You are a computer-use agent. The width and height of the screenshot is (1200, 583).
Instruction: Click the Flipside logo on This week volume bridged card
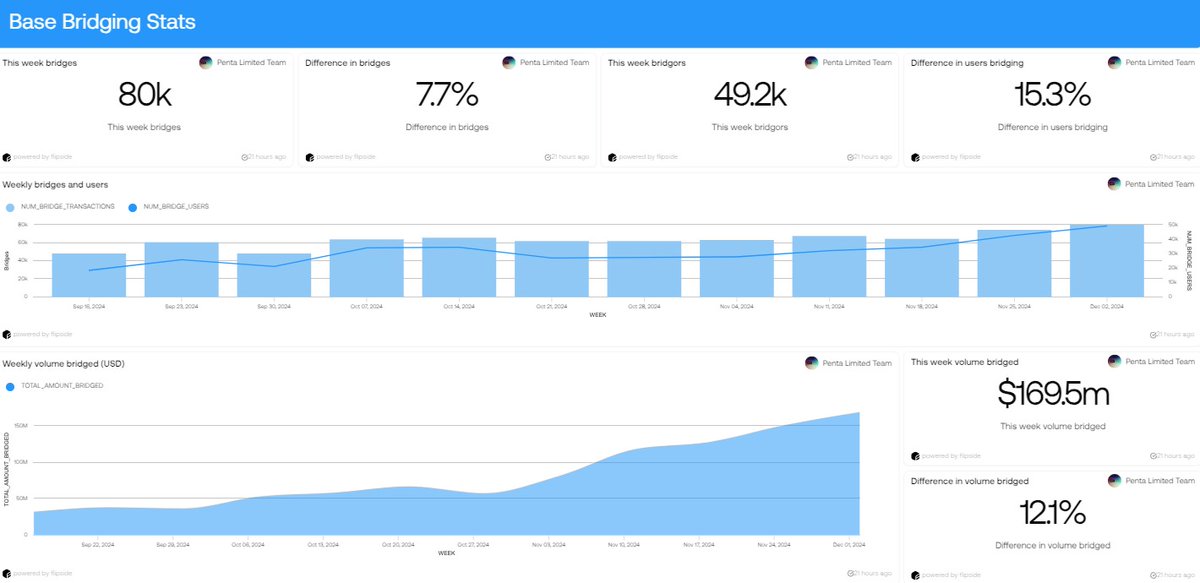[915, 455]
